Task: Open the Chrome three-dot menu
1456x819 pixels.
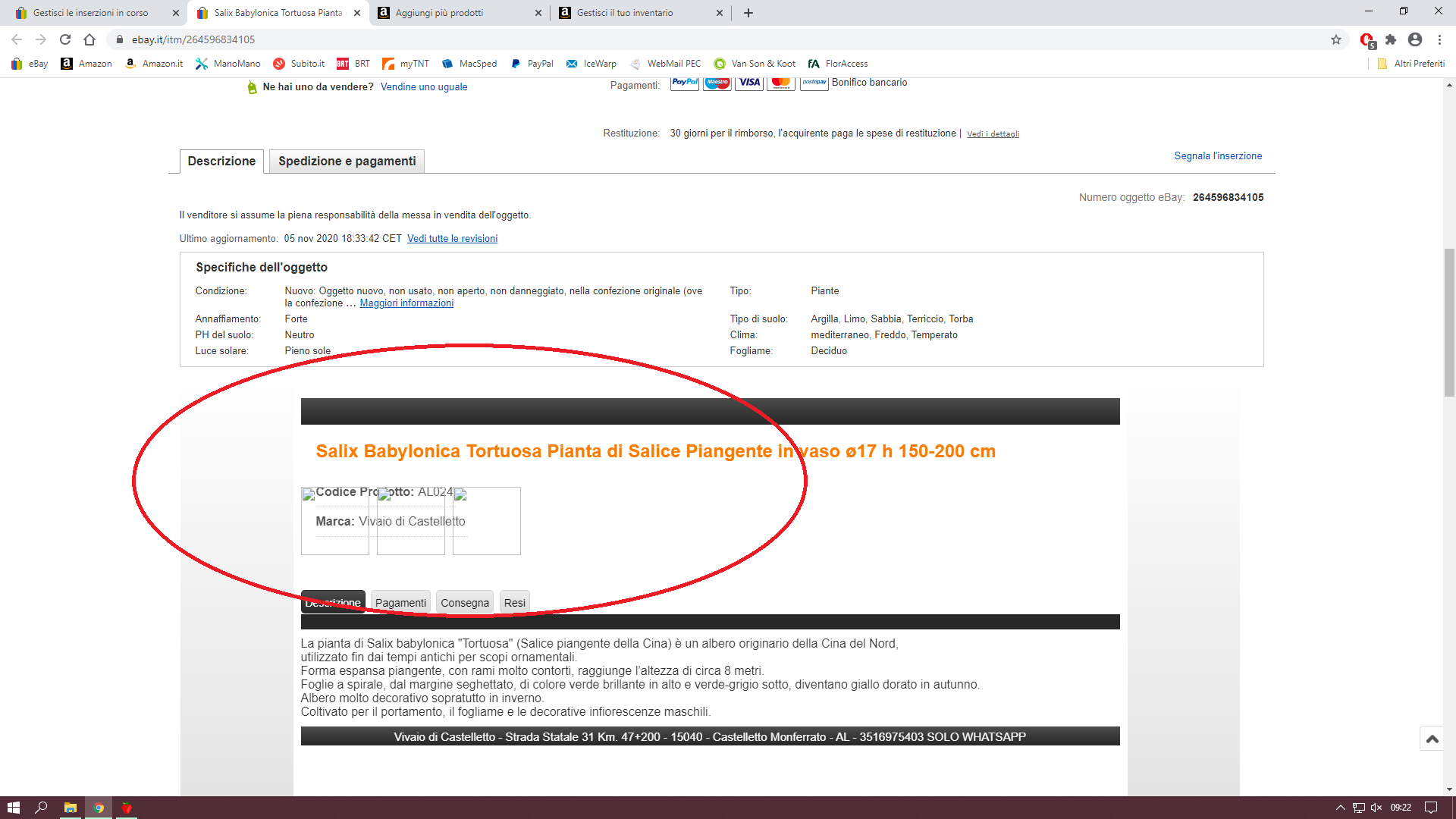Action: point(1439,39)
